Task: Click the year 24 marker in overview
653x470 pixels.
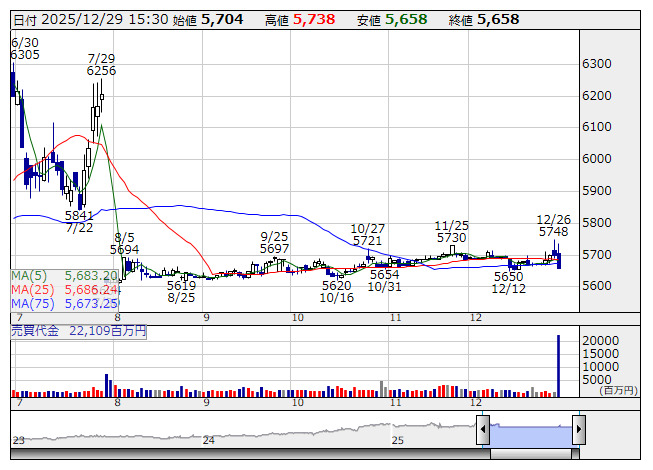Action: 208,440
